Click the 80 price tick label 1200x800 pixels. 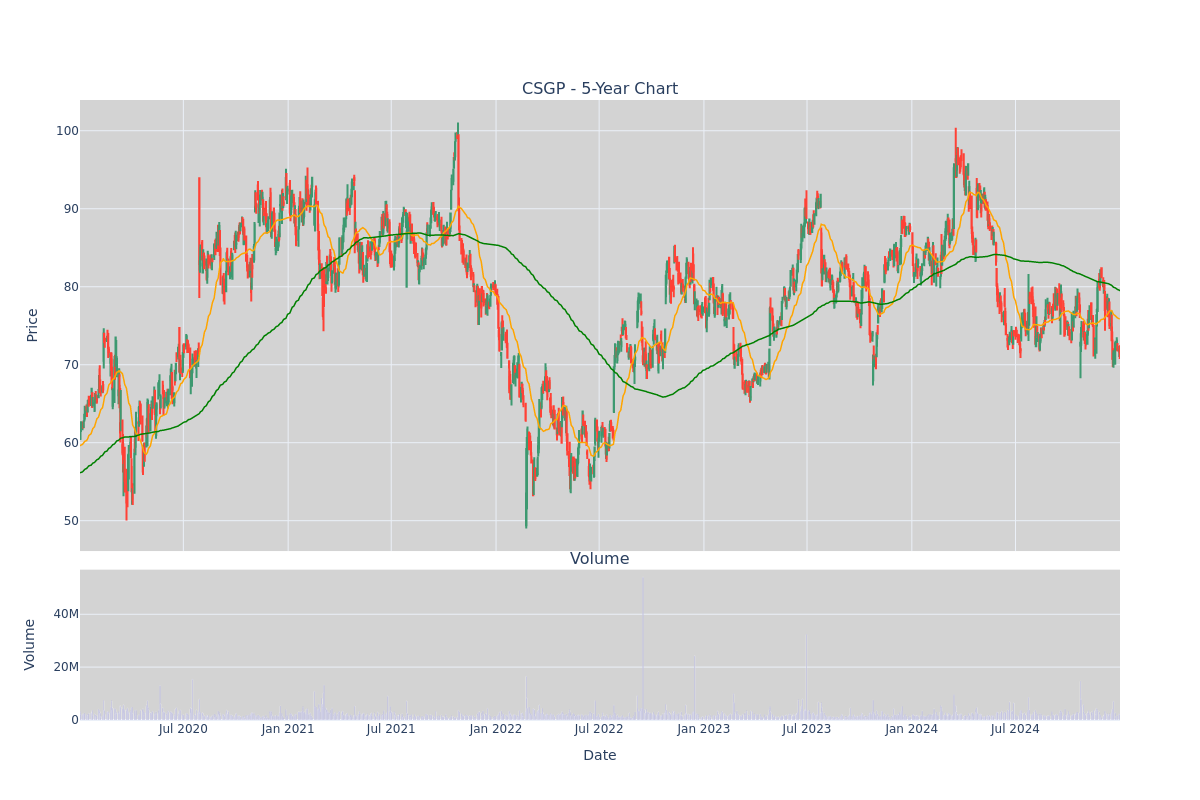tap(71, 287)
